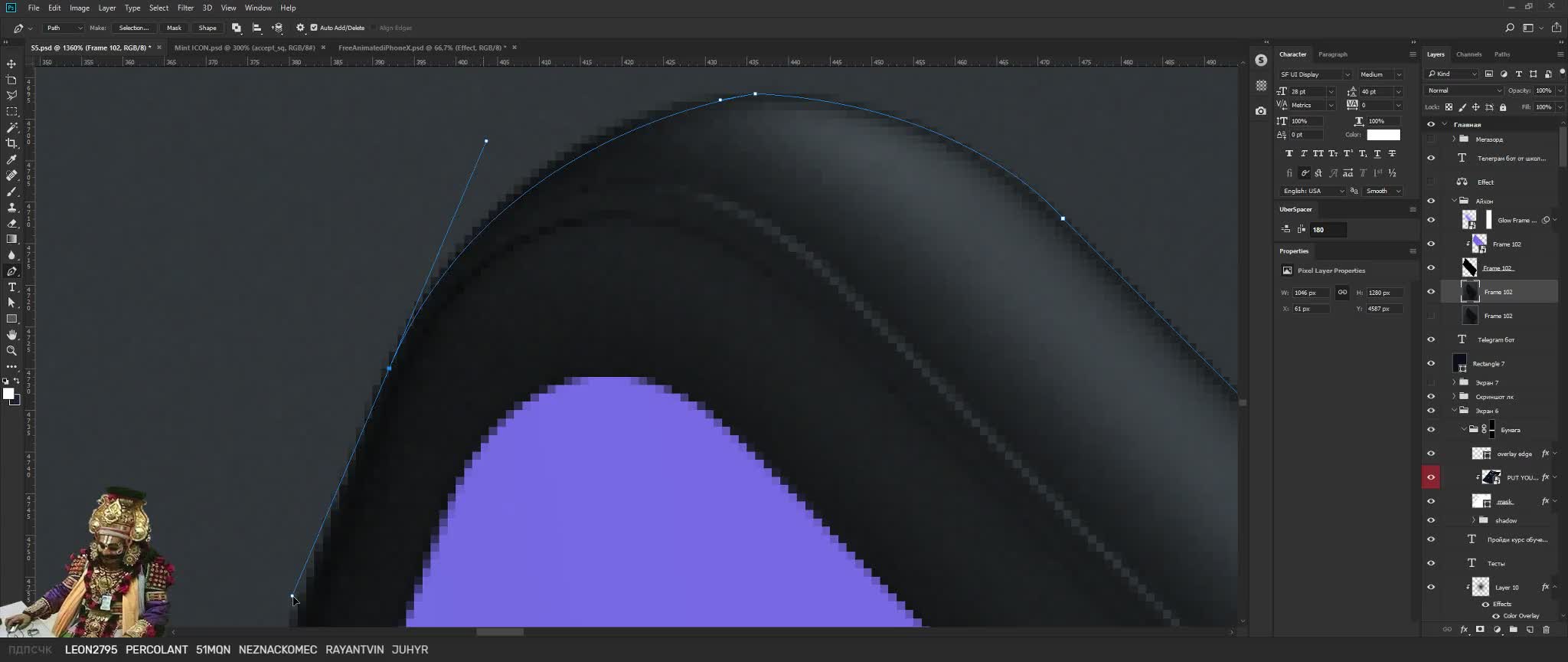The height and width of the screenshot is (662, 1568).
Task: Select the Pen tool in toolbar
Action: [x=11, y=271]
